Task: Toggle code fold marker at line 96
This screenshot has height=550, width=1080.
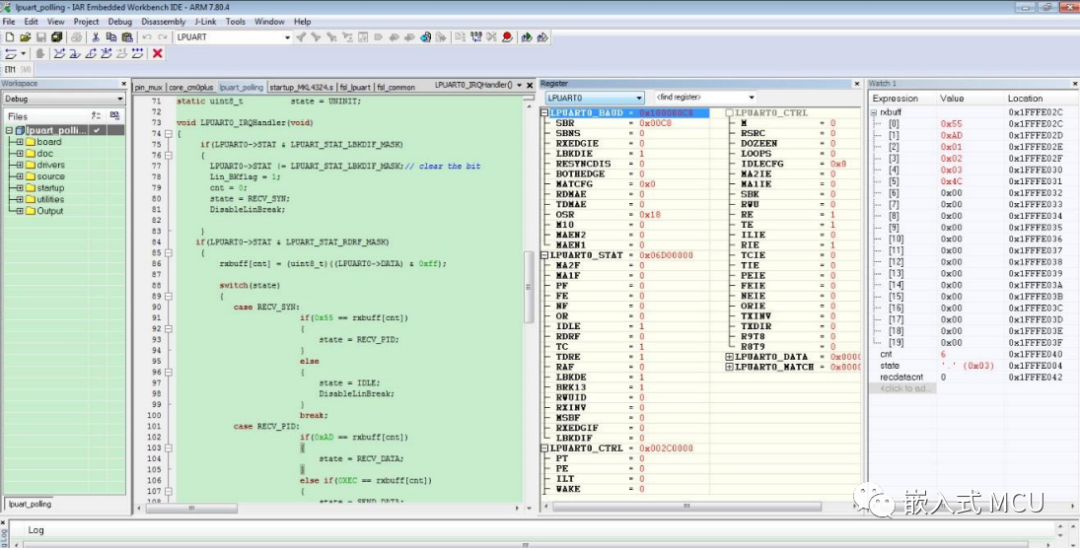Action: tap(169, 372)
